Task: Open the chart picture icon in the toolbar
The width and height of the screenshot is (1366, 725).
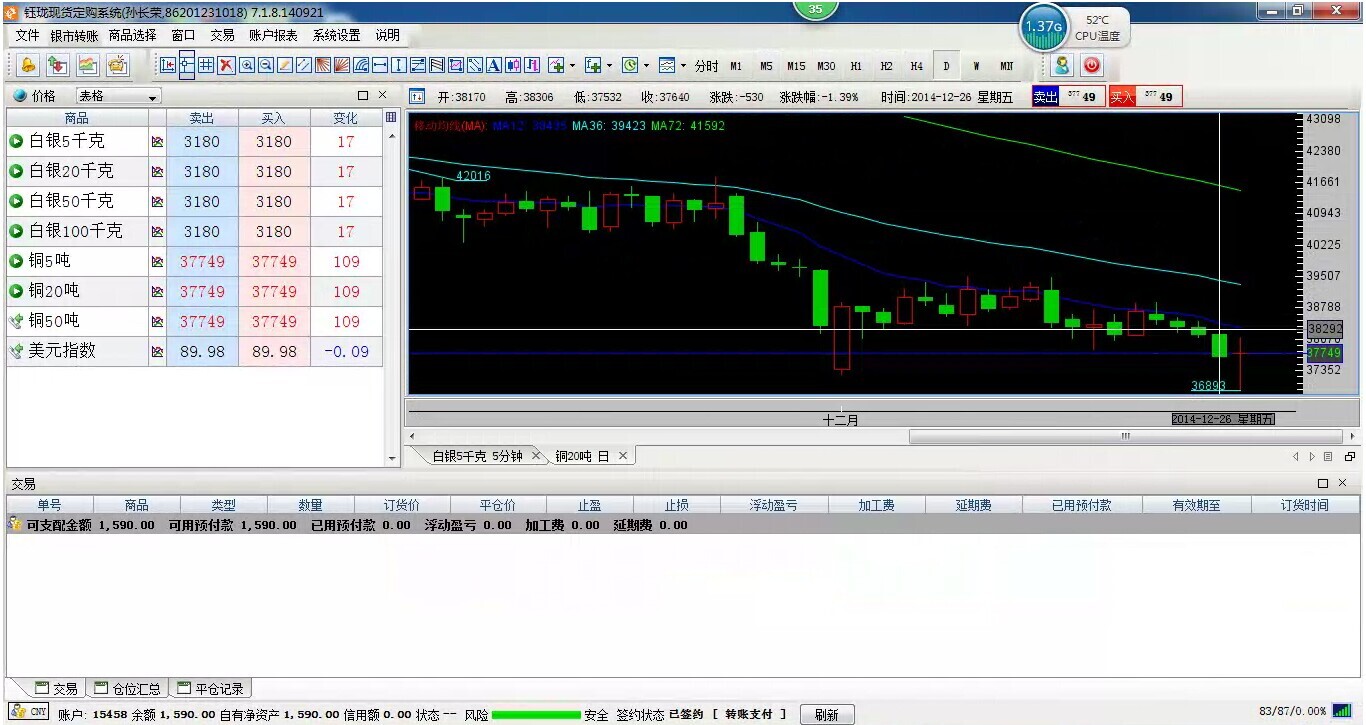Action: 88,65
